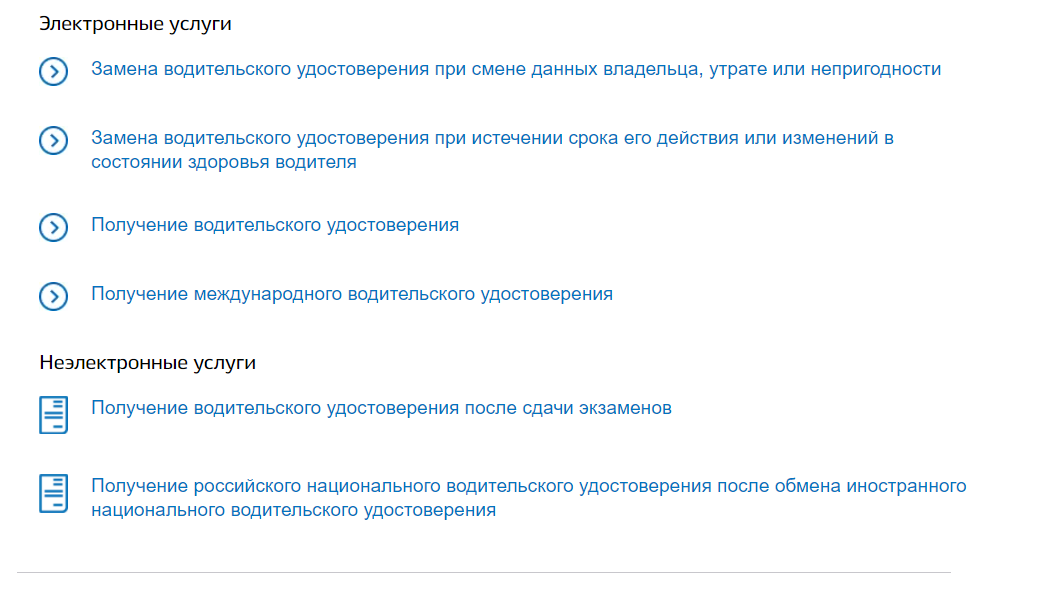Click arrow icon for the international driving license service

53,296
